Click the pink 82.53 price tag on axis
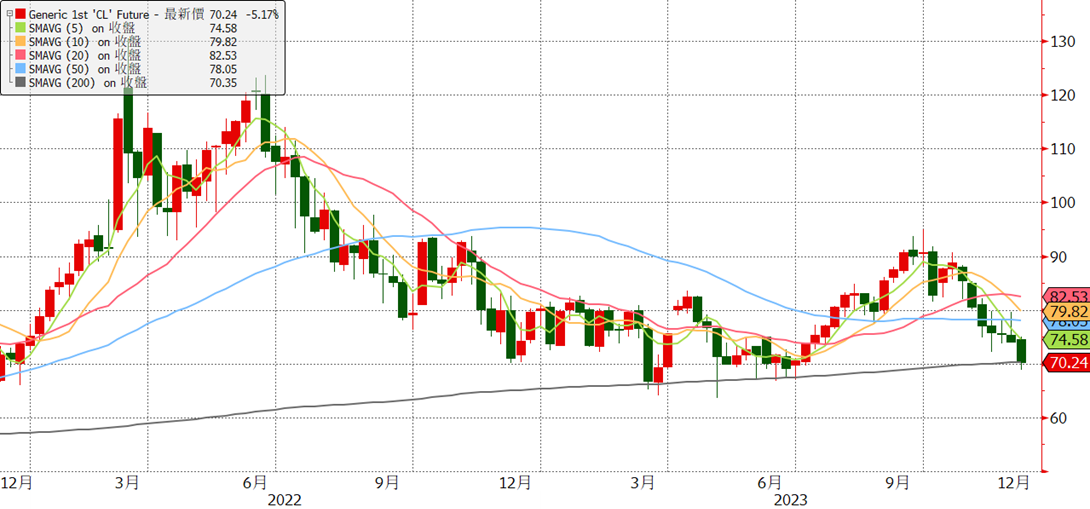This screenshot has height=509, width=1090. tap(1064, 297)
